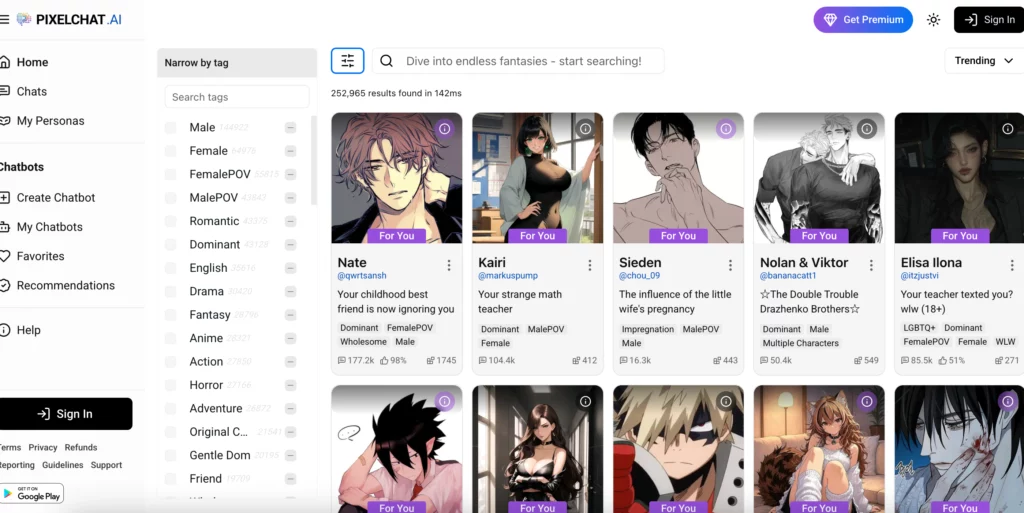Screen dimensions: 1024x513
Task: Open the Nate character thumbnail
Action: (397, 178)
